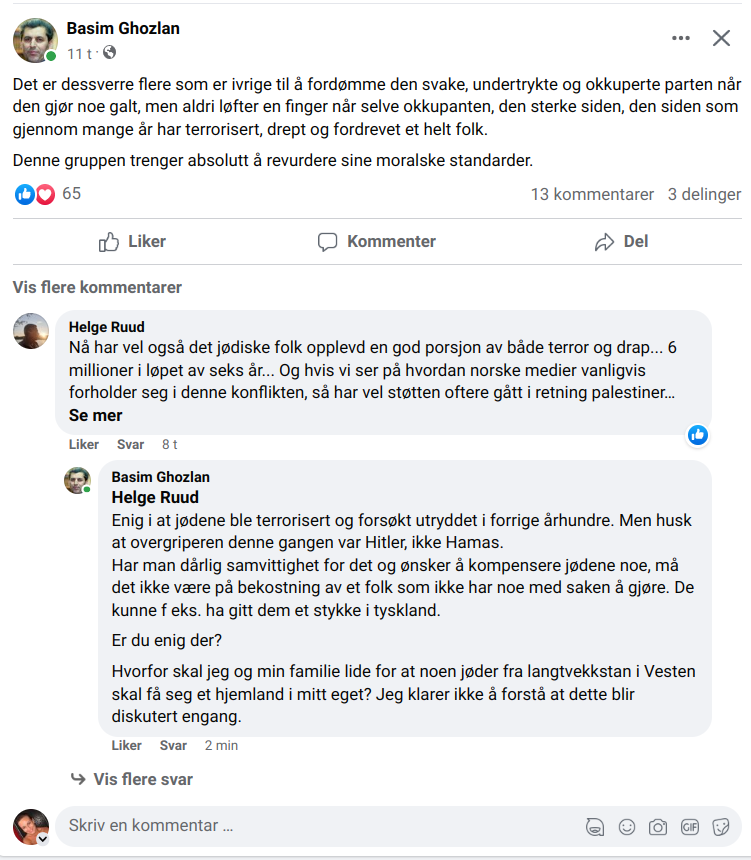
Task: Click the Kommenter speech bubble button
Action: pyautogui.click(x=376, y=241)
